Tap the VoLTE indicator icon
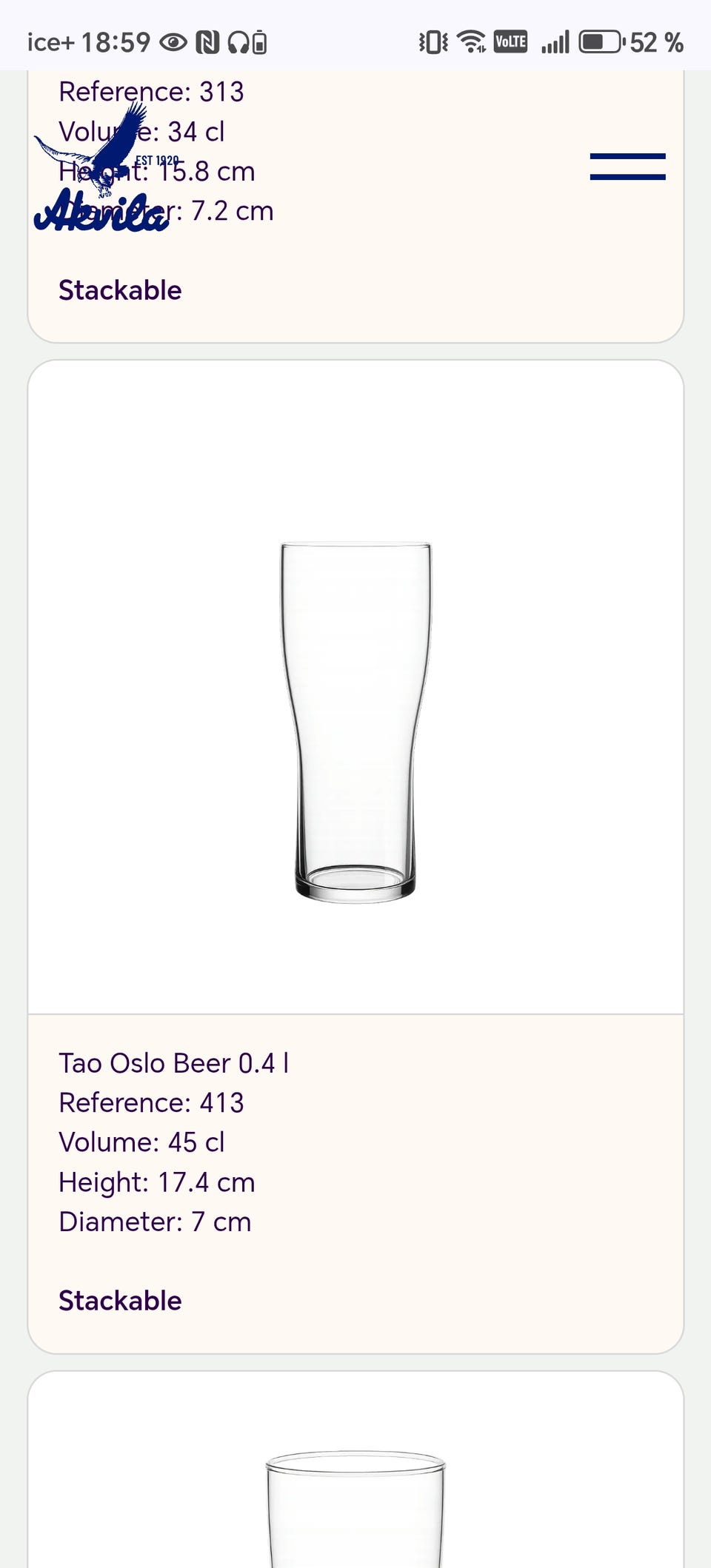 [510, 41]
